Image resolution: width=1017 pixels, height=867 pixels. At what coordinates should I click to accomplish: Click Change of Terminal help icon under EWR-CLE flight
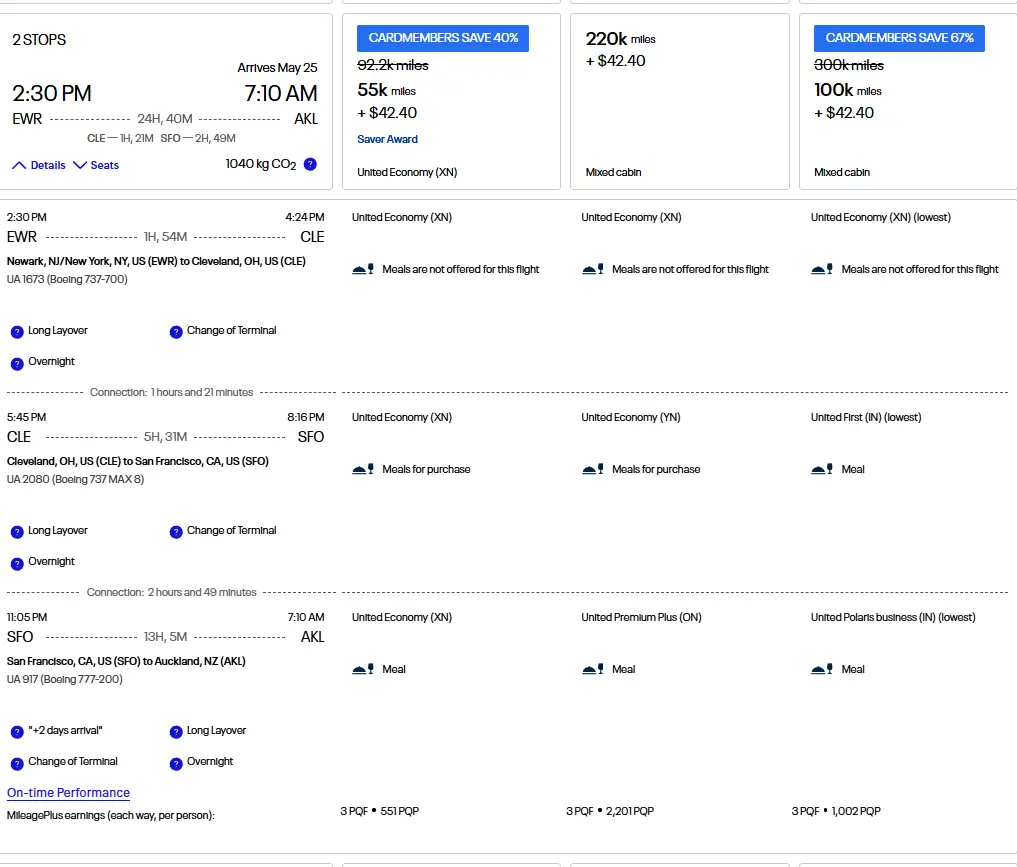click(176, 332)
